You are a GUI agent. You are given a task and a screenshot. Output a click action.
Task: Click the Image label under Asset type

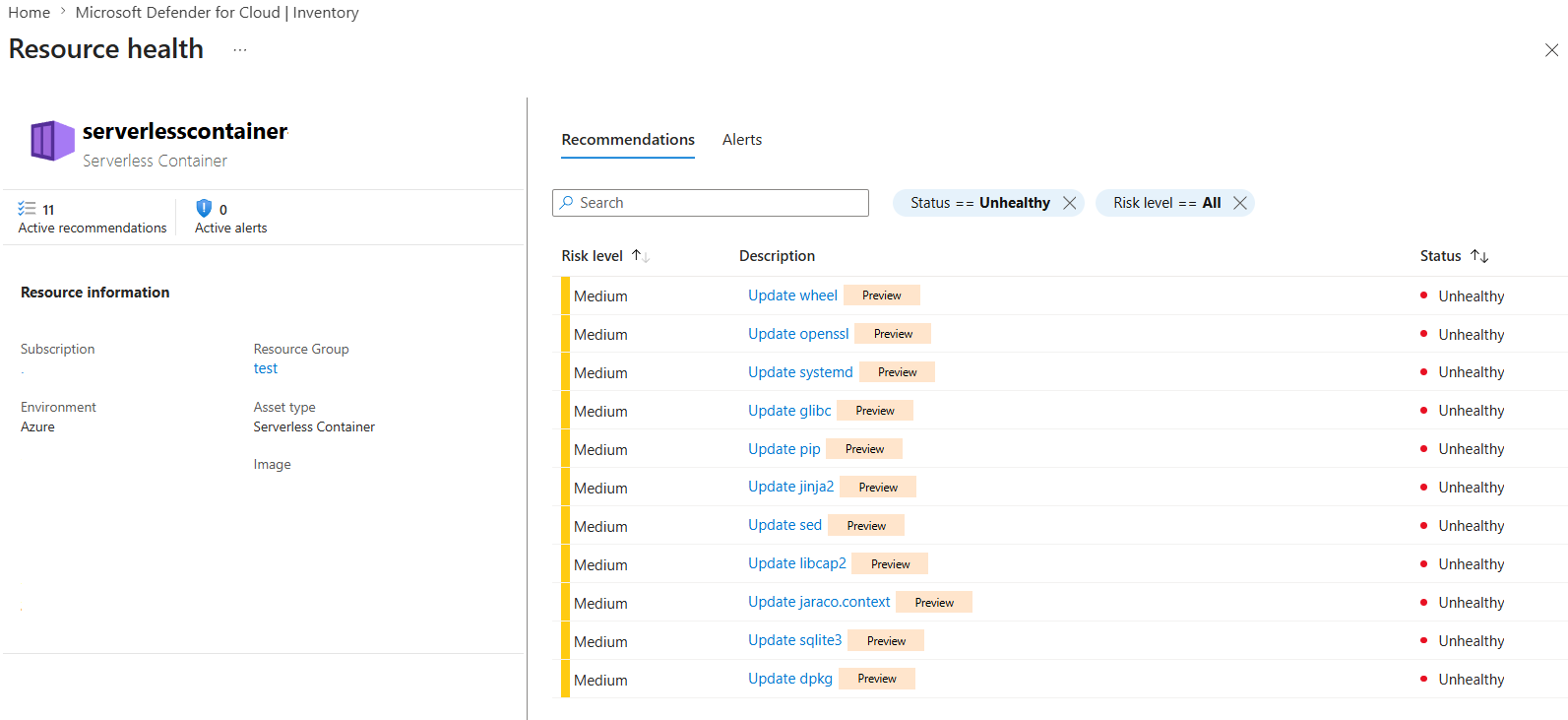pos(272,465)
